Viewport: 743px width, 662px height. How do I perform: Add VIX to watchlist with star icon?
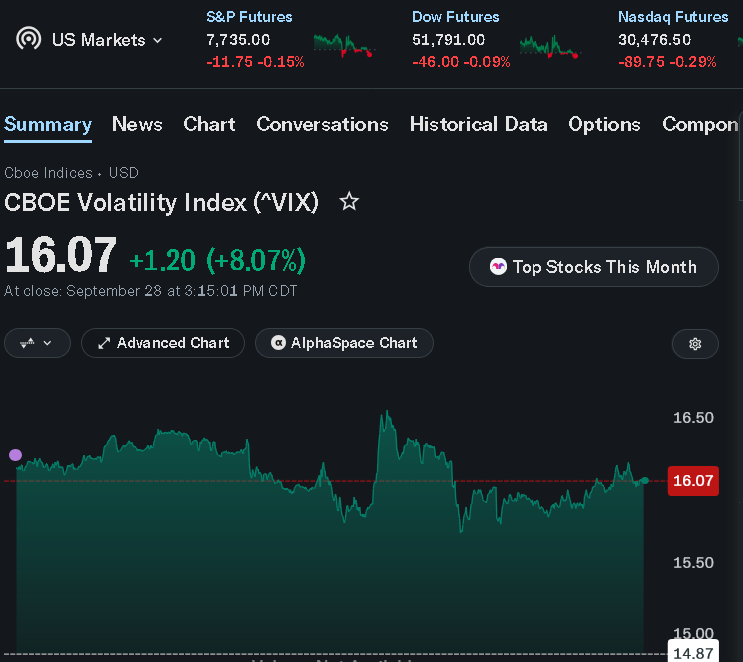point(349,202)
